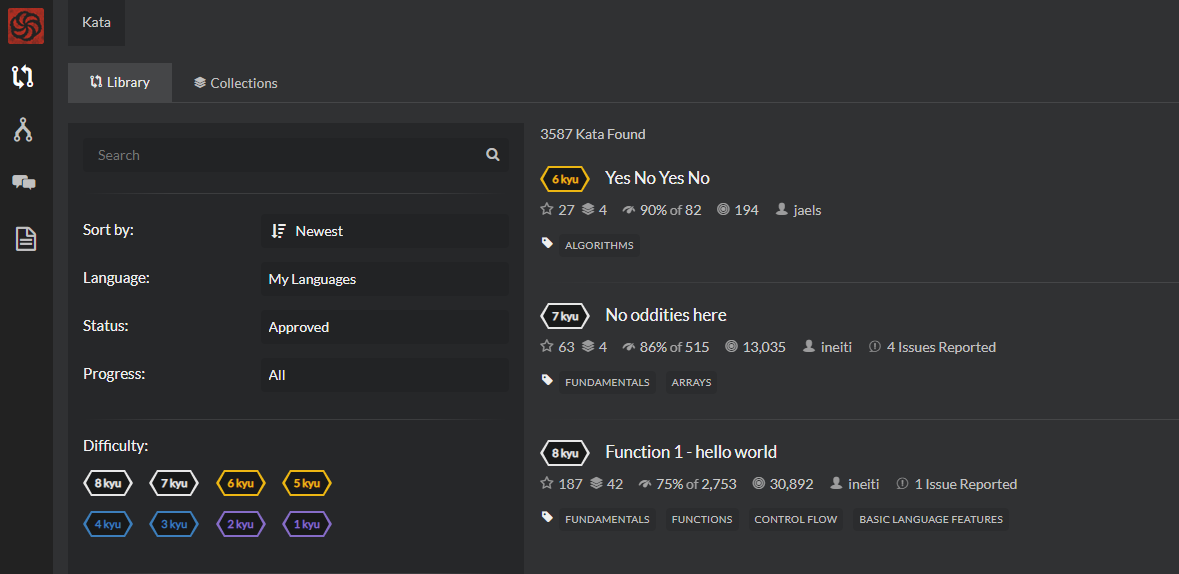
Task: Open the kata No oddities here
Action: (x=665, y=315)
